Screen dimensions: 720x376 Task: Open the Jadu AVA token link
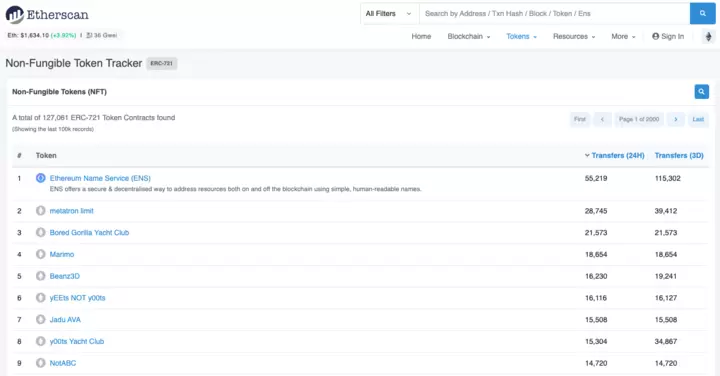[x=65, y=320]
